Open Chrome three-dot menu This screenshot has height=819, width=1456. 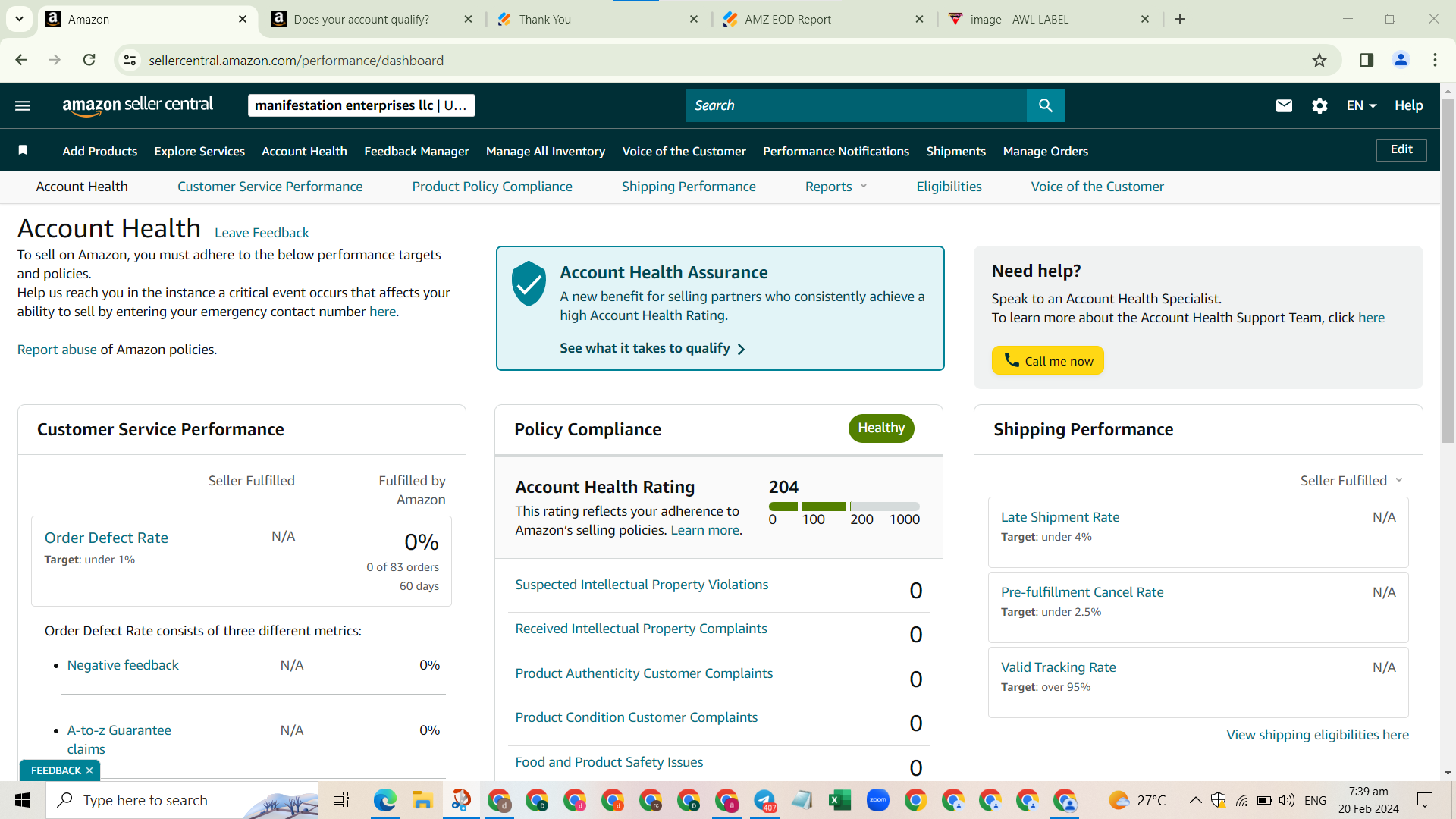point(1435,60)
